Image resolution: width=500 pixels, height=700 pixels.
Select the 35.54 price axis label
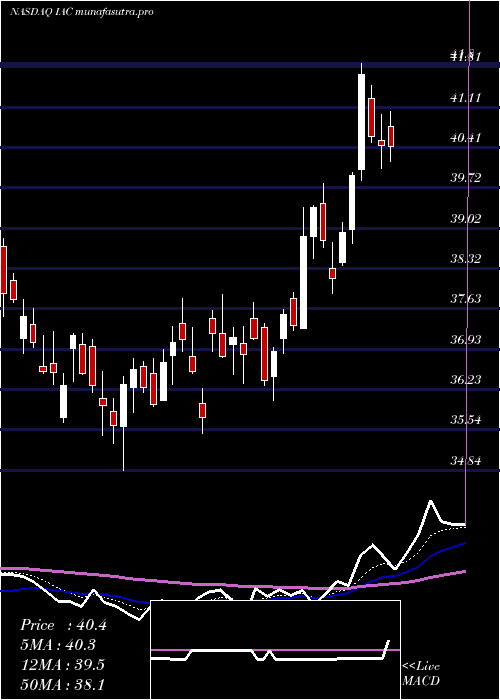466,420
